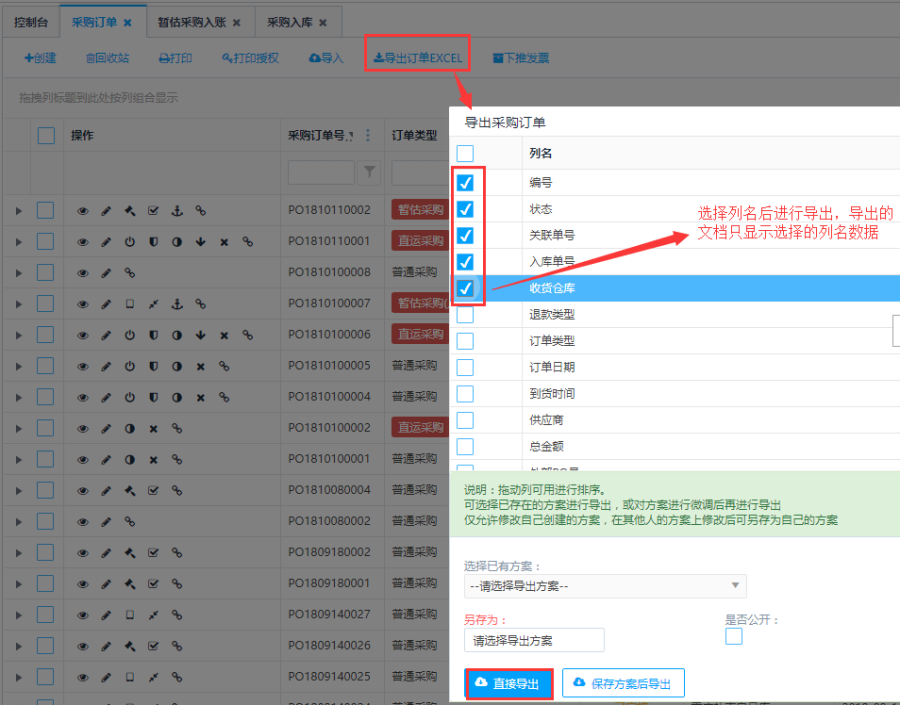900x705 pixels.
Task: Click the power icon for order PO1810100006
Action: 129,335
